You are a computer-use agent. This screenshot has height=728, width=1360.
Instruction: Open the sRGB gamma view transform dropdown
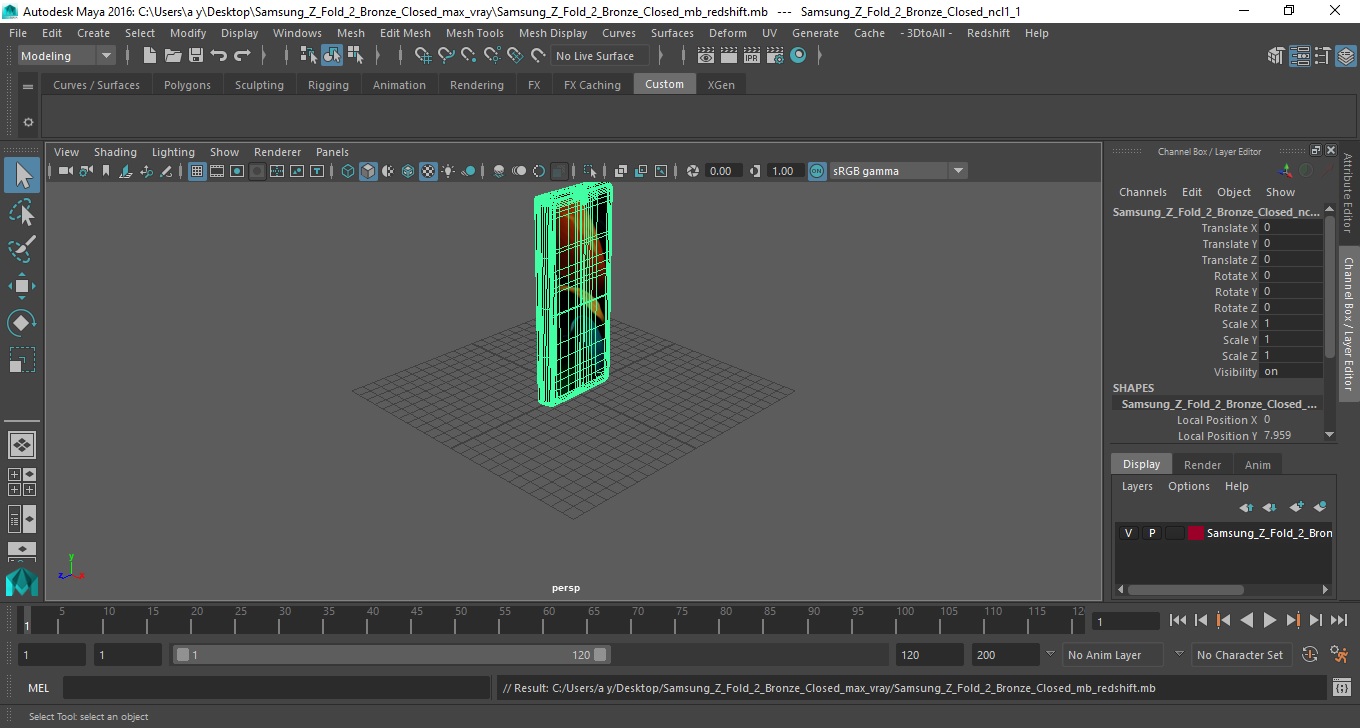(898, 171)
